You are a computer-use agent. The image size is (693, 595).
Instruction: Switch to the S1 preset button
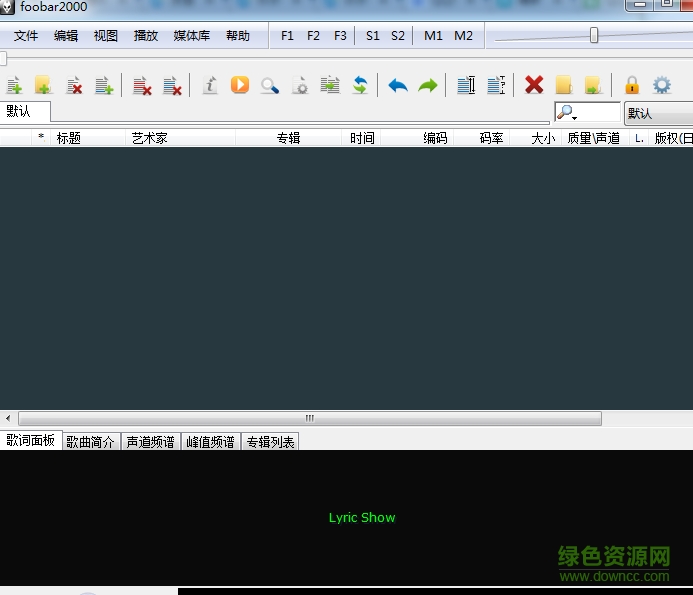(x=372, y=36)
